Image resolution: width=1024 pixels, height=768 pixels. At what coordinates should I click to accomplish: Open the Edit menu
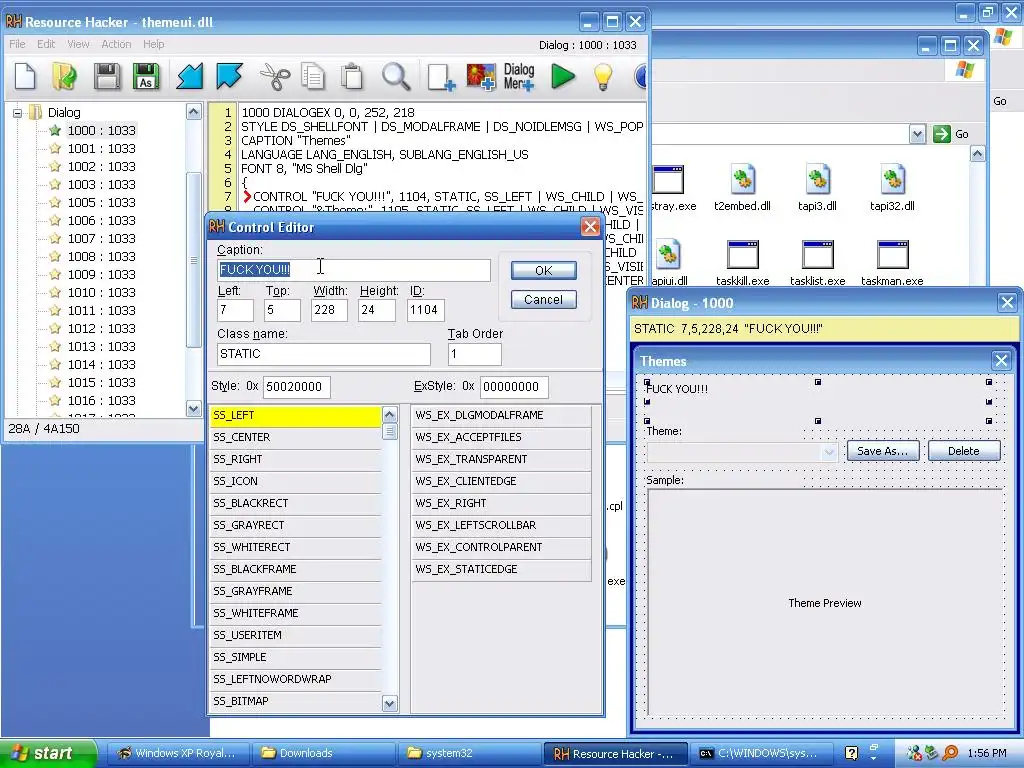coord(46,44)
